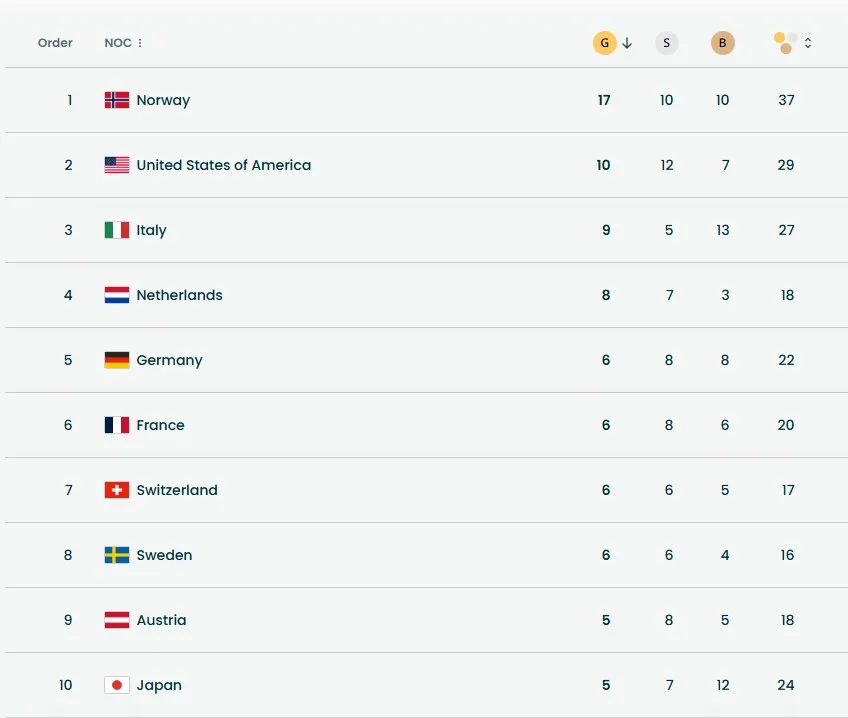Toggle gold sort direction arrow
Screen dimensions: 848x718
pyautogui.click(x=627, y=43)
